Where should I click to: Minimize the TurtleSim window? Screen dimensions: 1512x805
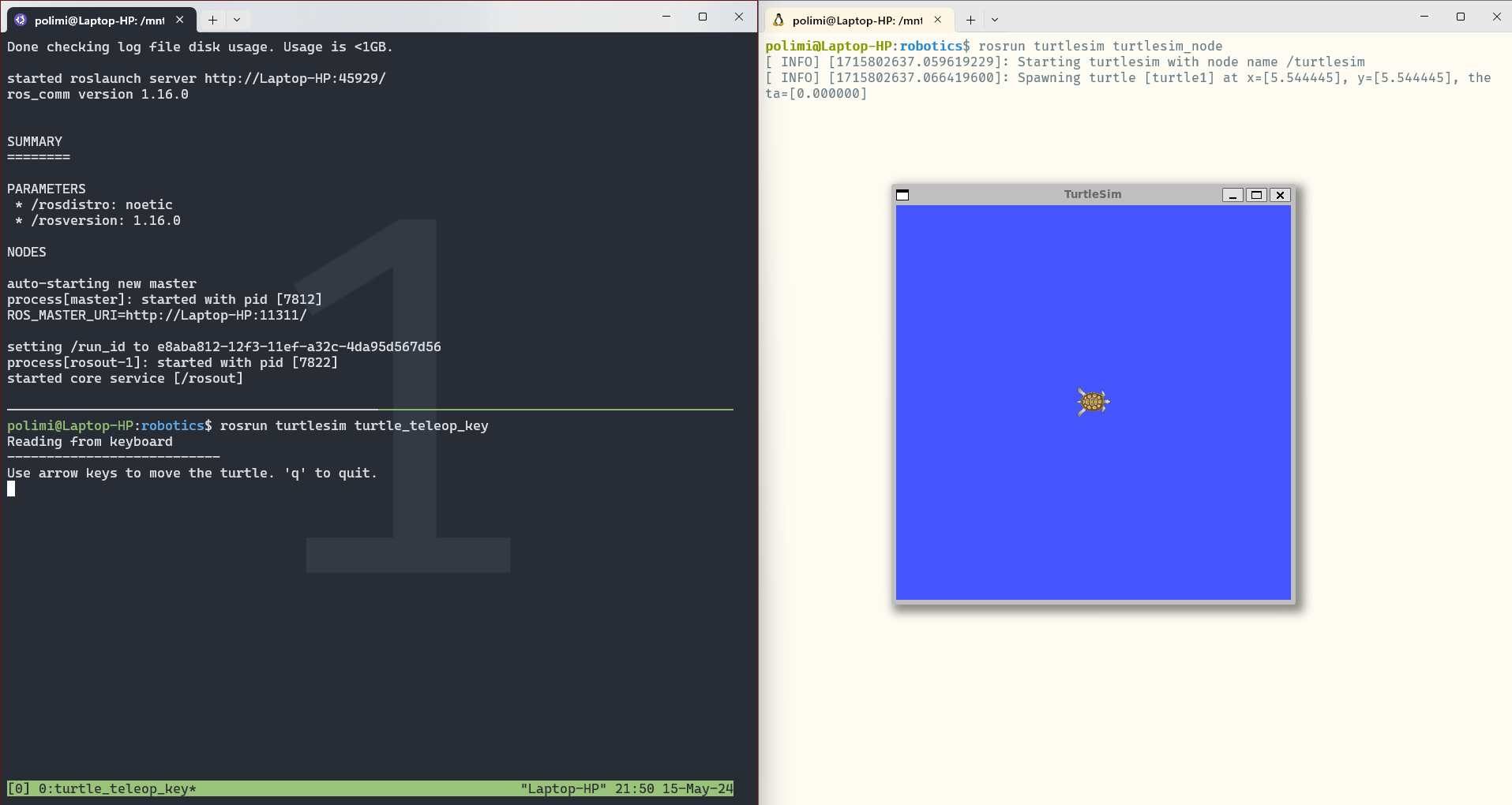[1232, 195]
